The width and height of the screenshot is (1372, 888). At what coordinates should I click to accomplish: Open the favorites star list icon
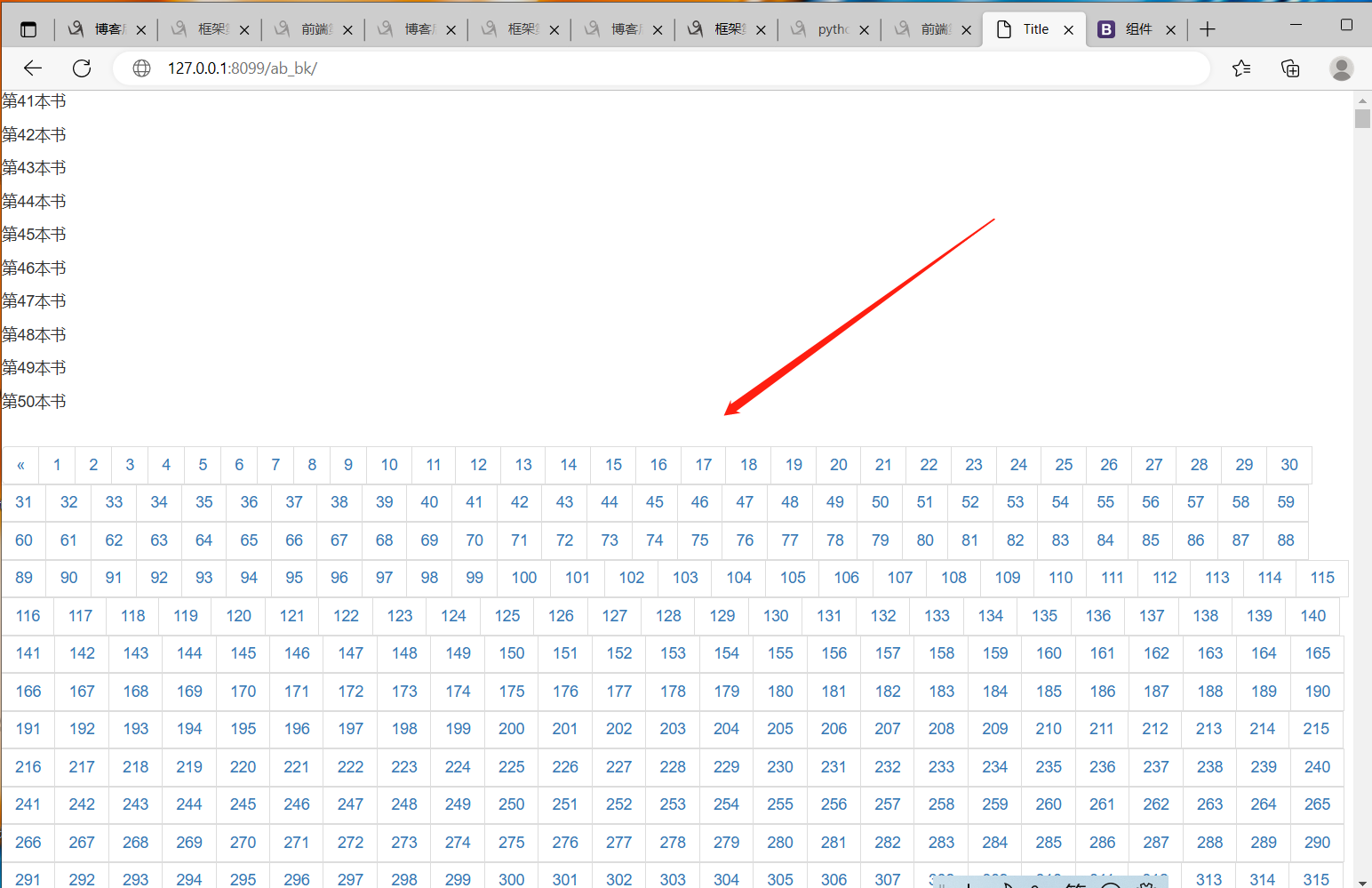pos(1241,68)
